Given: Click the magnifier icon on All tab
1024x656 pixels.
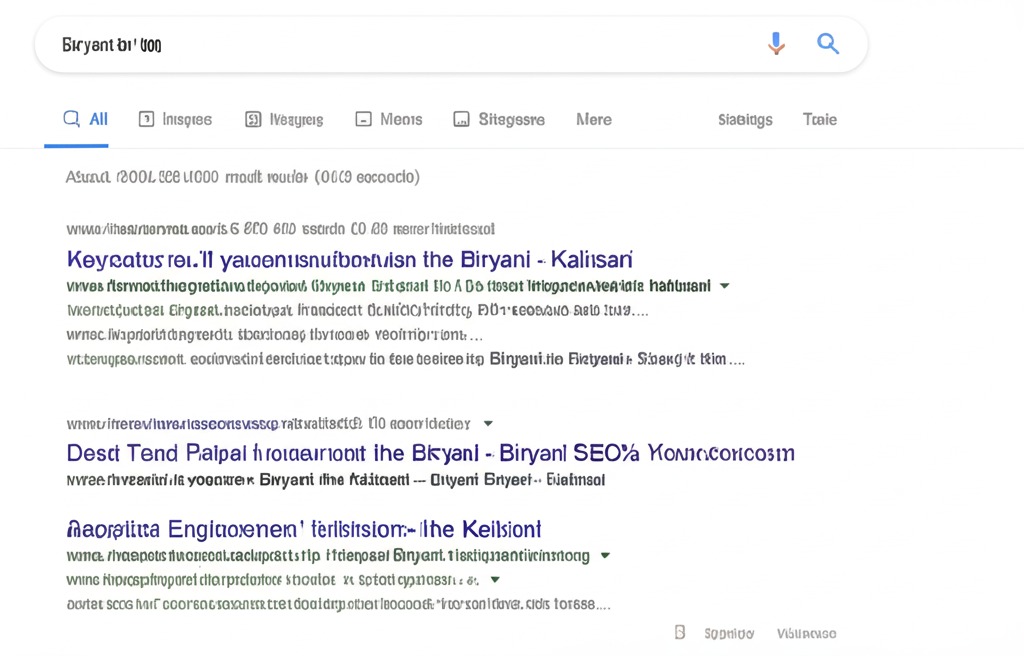Looking at the screenshot, I should point(72,119).
